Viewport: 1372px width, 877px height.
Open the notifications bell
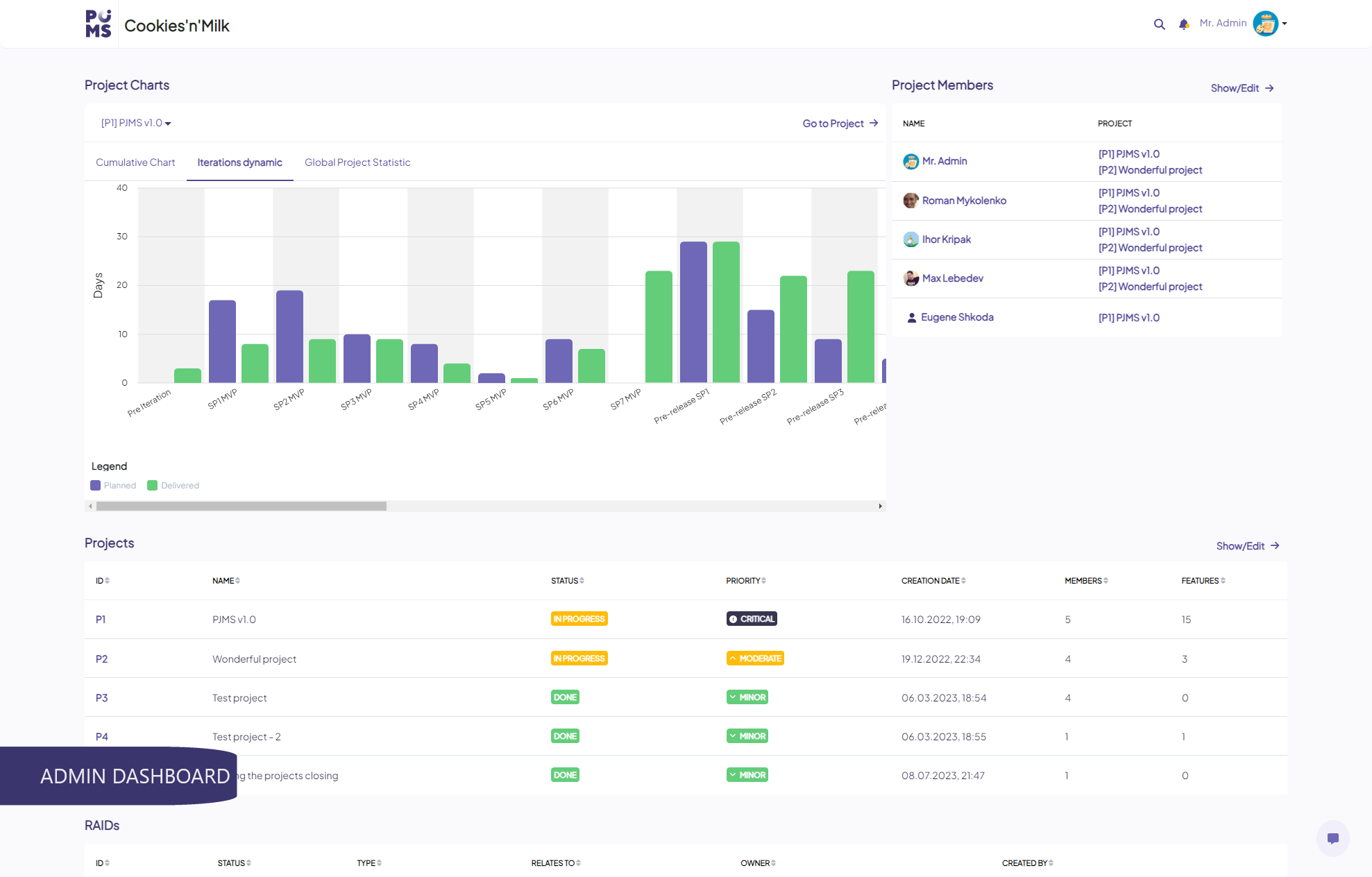point(1184,24)
